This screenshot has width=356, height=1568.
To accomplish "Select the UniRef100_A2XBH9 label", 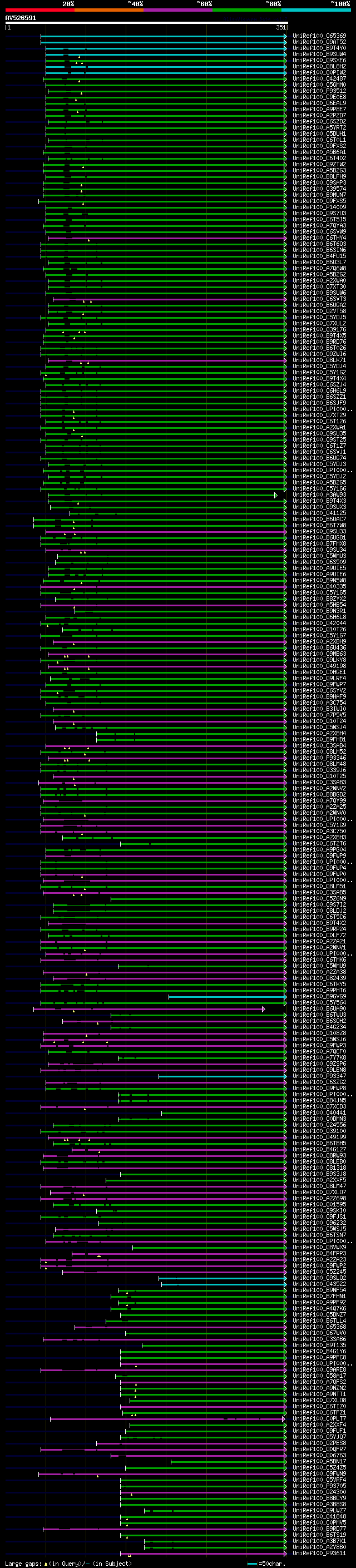I will (319, 641).
